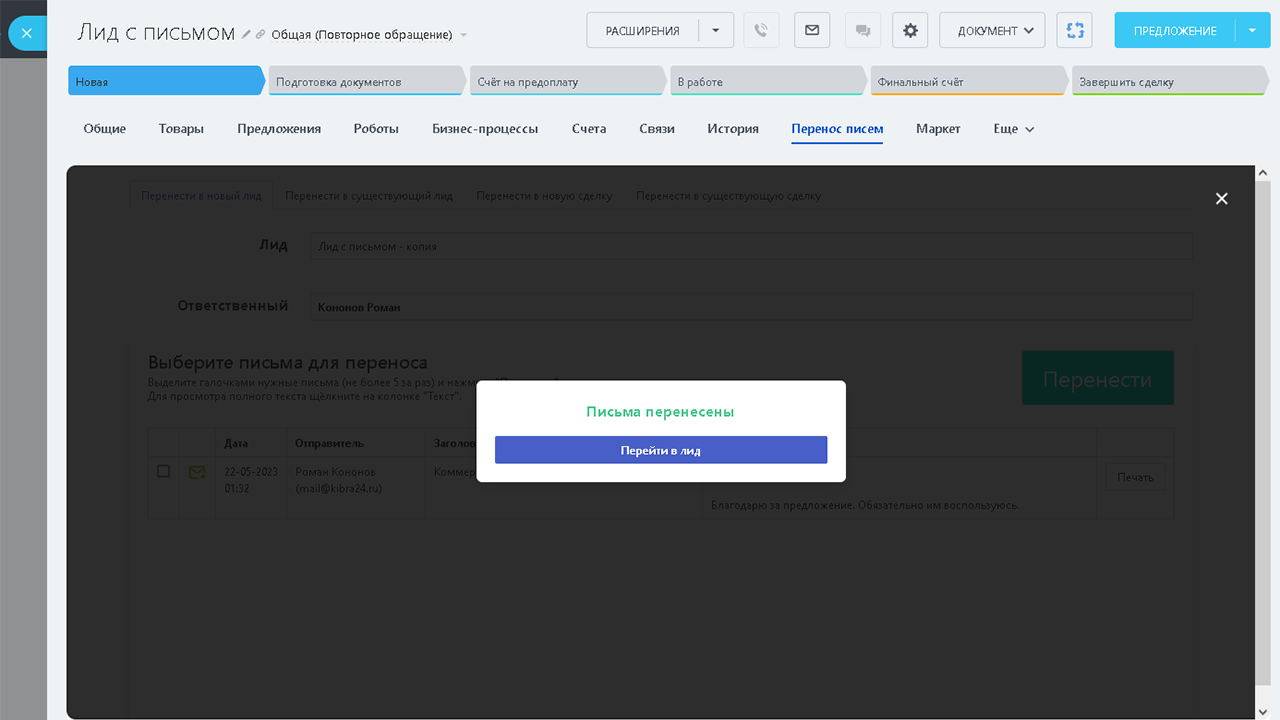Click the chat messages icon

[x=862, y=30]
